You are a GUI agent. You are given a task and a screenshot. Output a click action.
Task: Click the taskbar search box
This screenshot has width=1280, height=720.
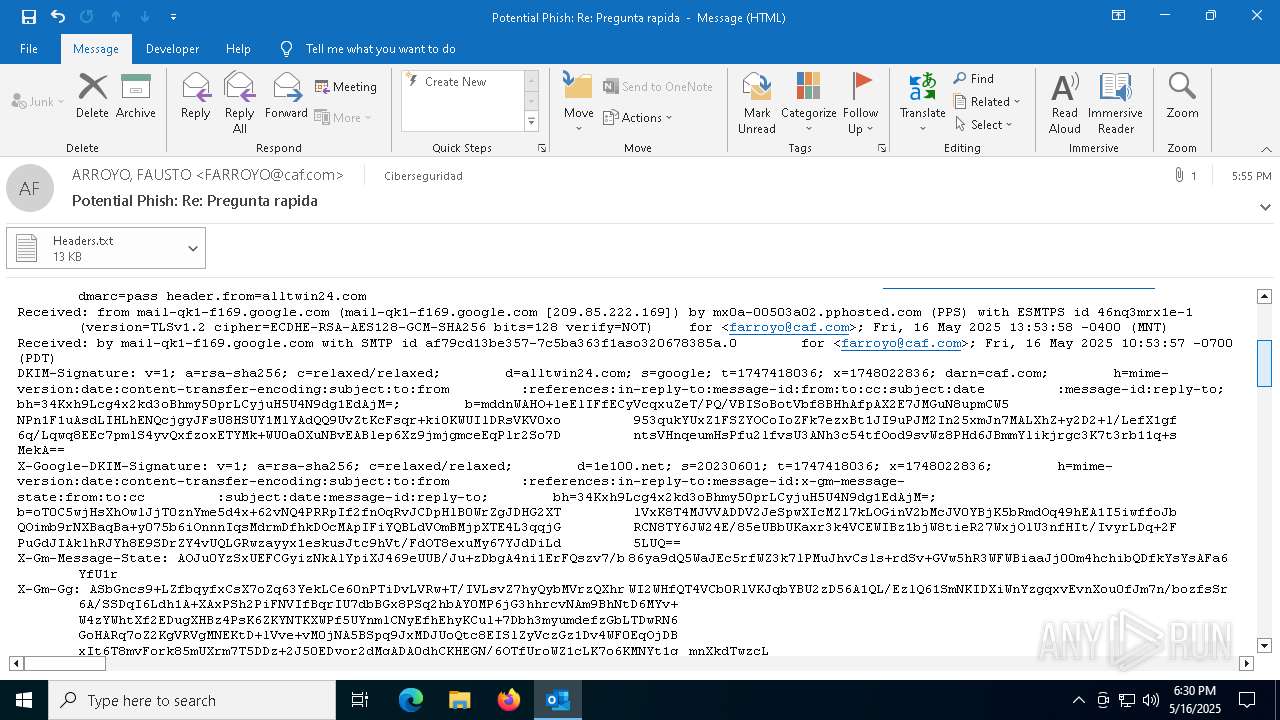click(192, 700)
